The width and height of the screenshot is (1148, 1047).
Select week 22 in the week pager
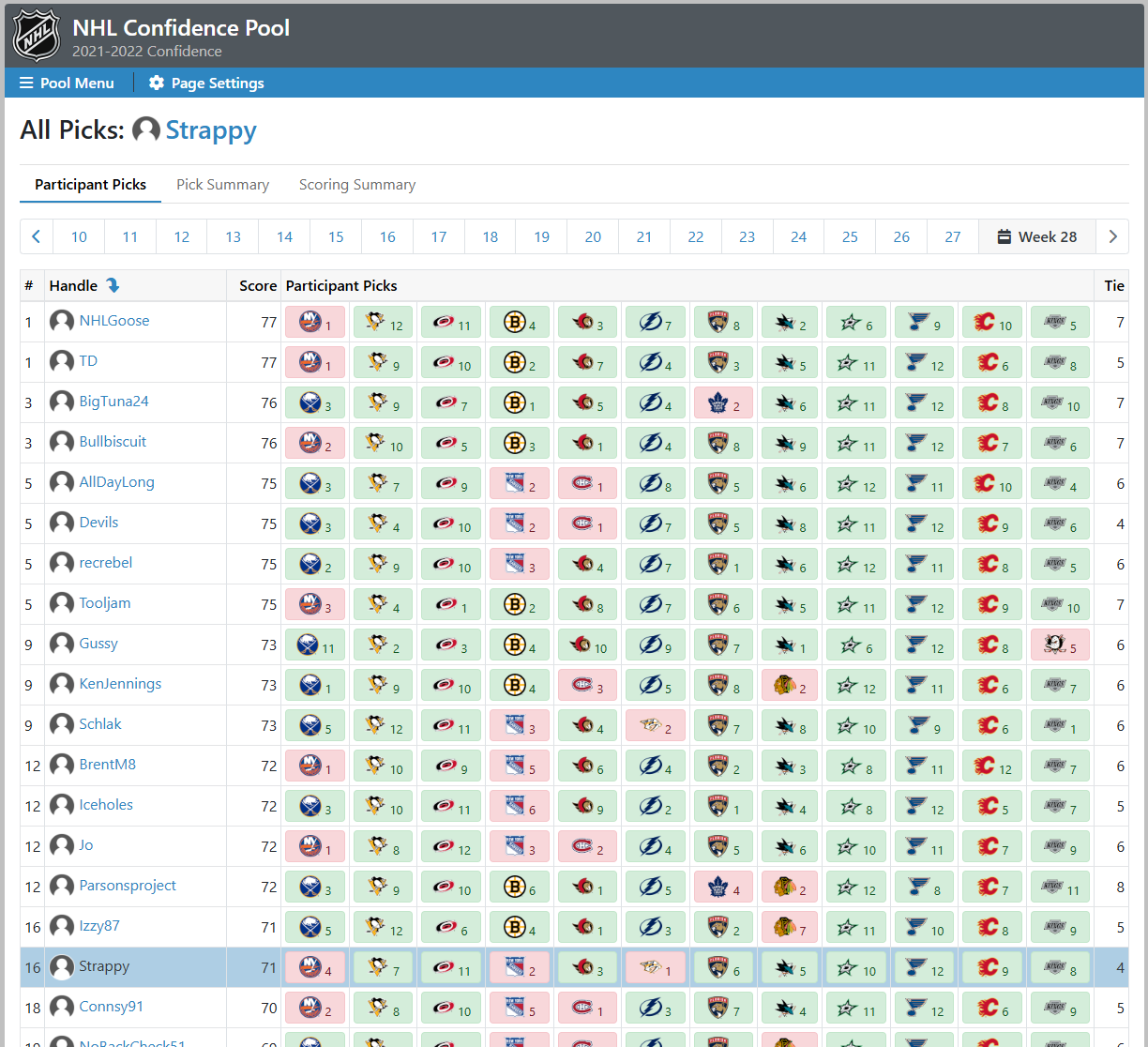click(x=696, y=236)
